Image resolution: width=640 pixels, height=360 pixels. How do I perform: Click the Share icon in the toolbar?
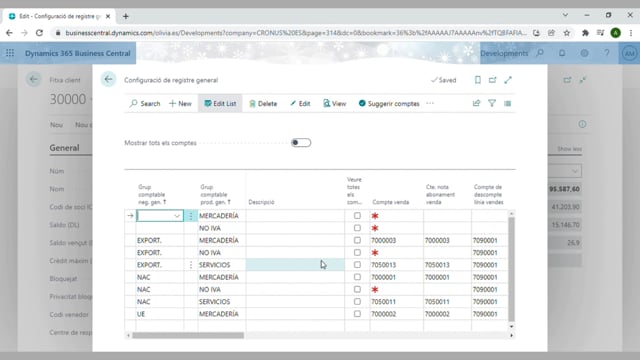click(476, 103)
